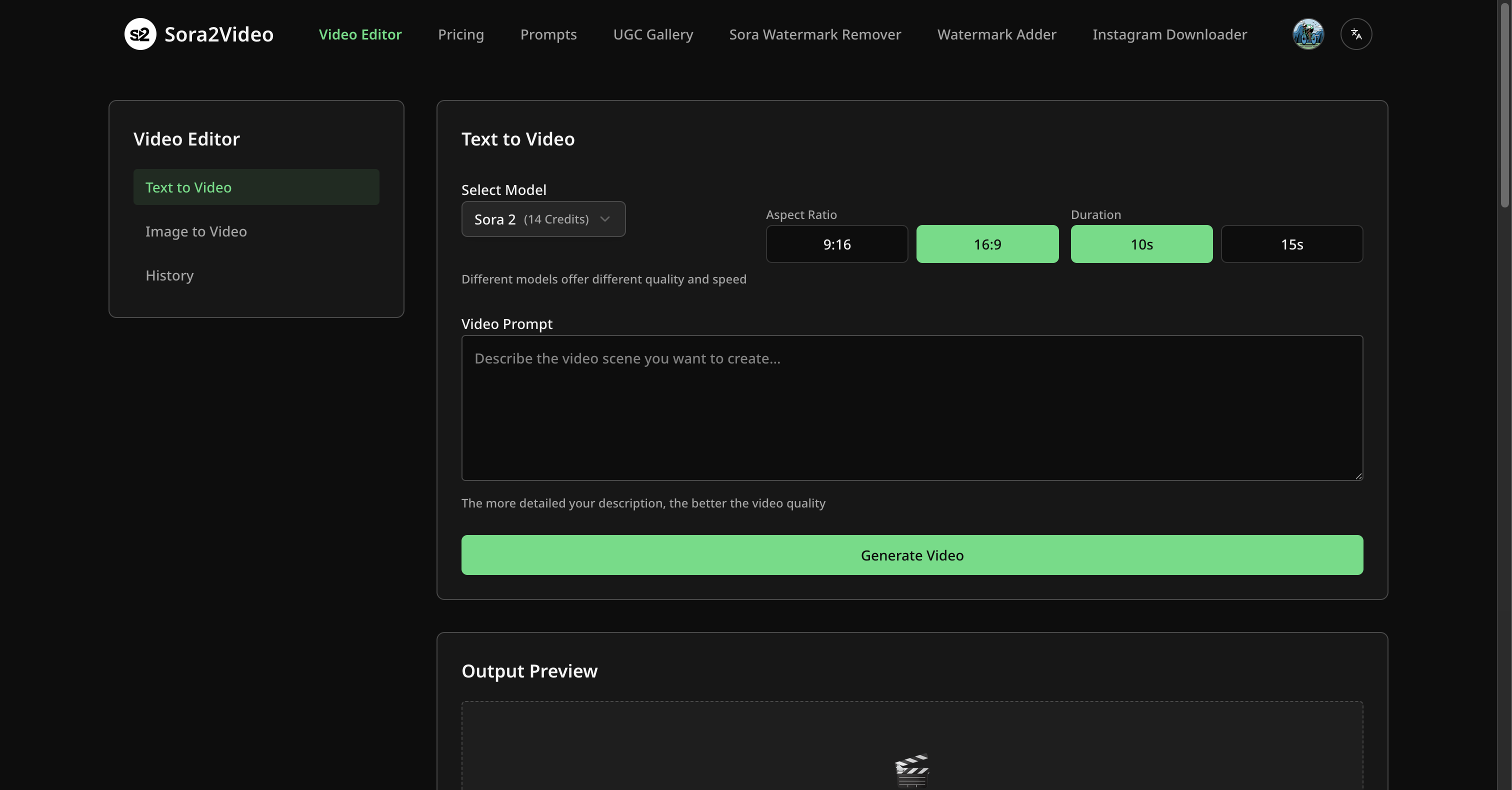Open the Sora 2 model dropdown
The width and height of the screenshot is (1512, 790).
531,219
